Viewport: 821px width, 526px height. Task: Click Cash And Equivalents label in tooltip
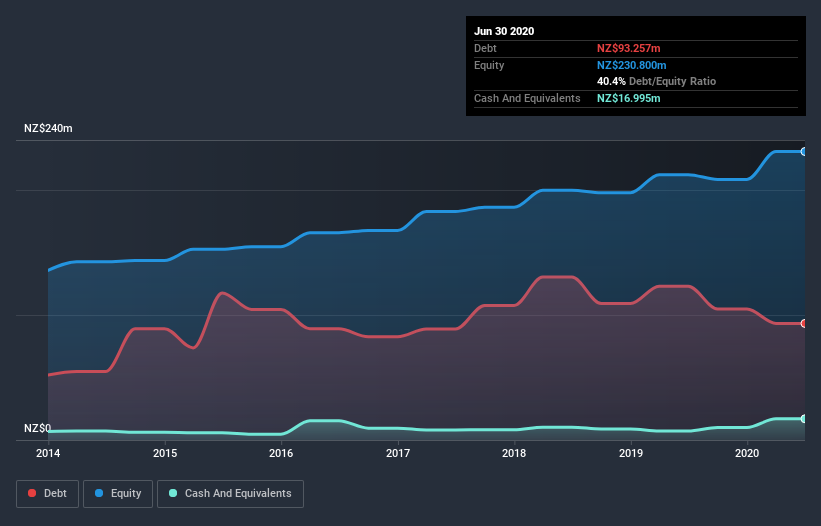point(527,98)
